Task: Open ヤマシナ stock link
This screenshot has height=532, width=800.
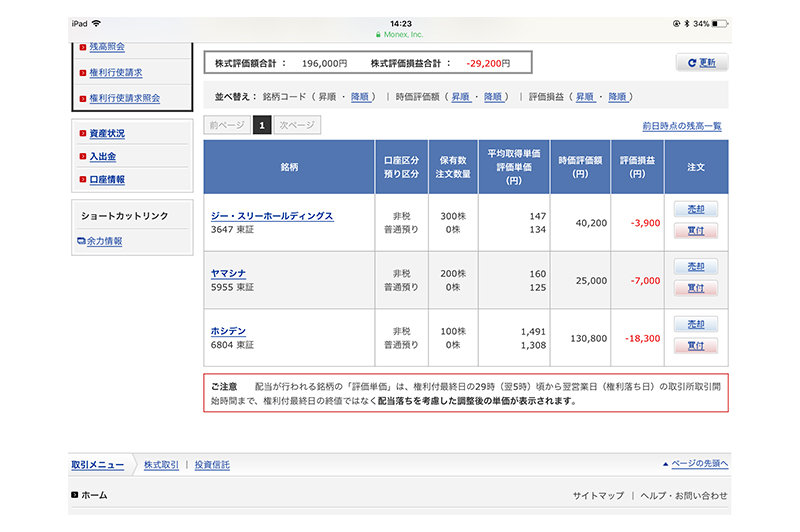Action: 228,273
